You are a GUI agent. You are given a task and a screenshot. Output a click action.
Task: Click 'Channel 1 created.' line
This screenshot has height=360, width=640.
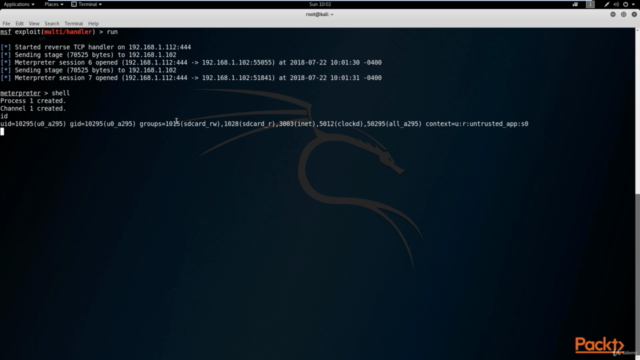tap(33, 109)
